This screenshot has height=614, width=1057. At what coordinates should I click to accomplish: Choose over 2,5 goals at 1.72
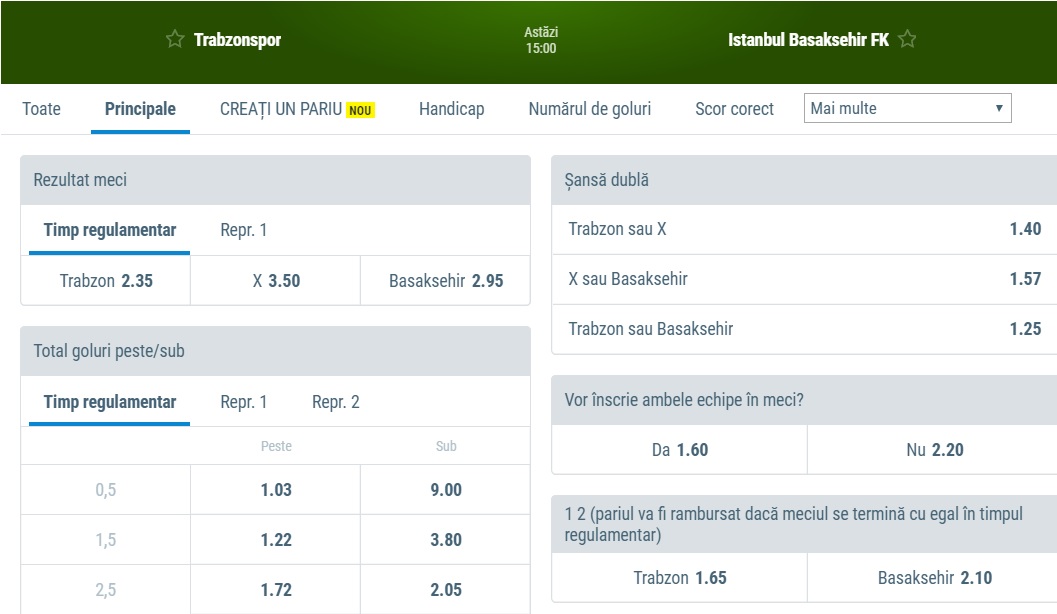coord(276,590)
